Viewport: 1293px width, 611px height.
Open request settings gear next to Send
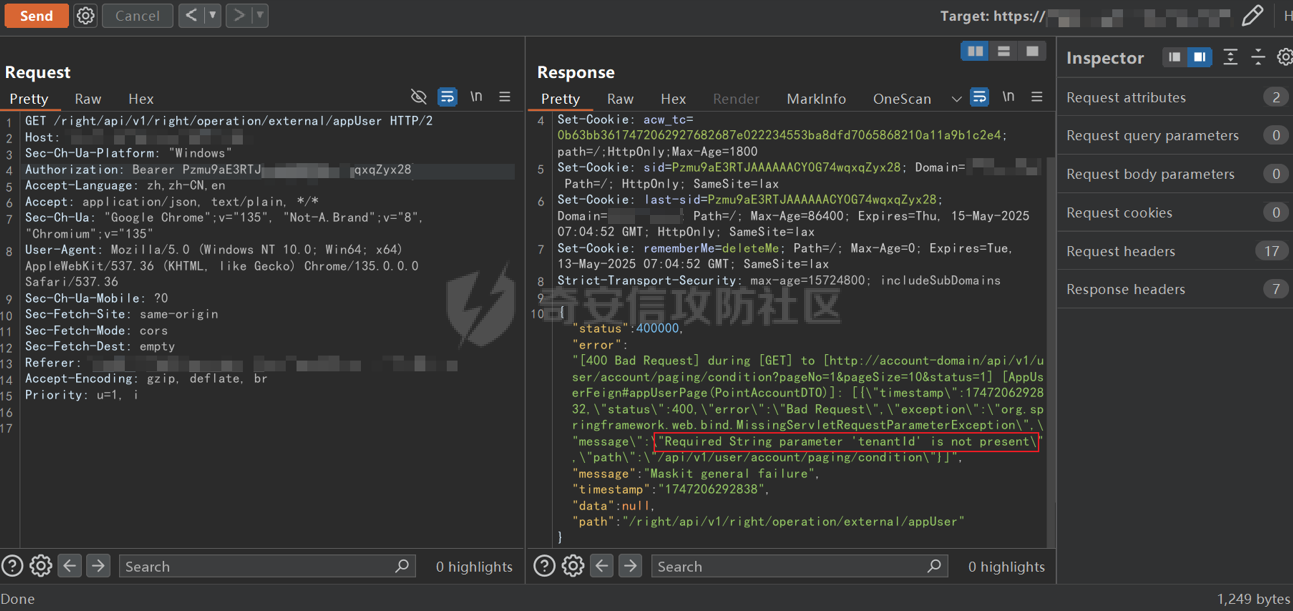point(86,16)
